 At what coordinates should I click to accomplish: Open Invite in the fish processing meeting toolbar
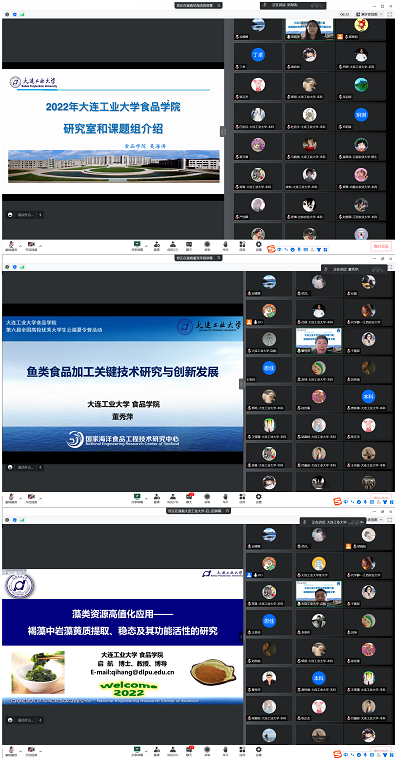click(x=157, y=498)
